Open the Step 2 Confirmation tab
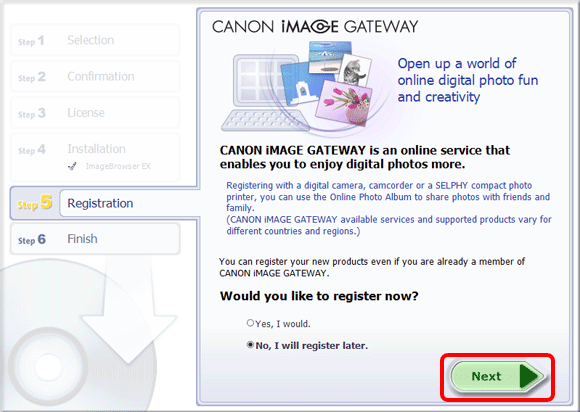580x412 pixels. [x=95, y=77]
